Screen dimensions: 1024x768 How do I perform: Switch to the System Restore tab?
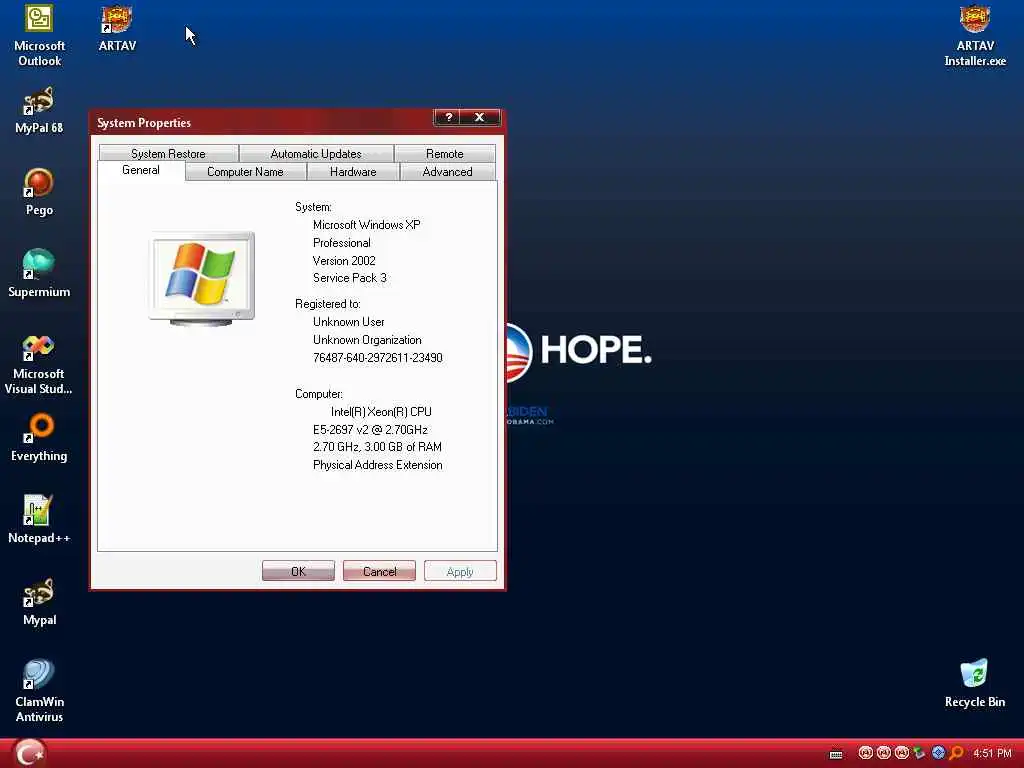[x=168, y=153]
